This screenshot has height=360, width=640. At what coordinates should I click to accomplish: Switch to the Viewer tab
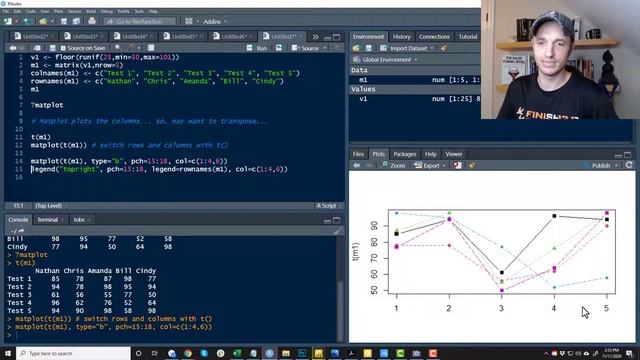point(453,154)
